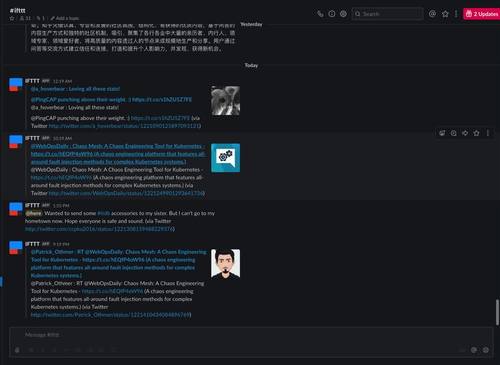Viewport: 500px width, 365px height.
Task: Start thread on hovered WebOpsDaily message
Action: pyautogui.click(x=454, y=133)
